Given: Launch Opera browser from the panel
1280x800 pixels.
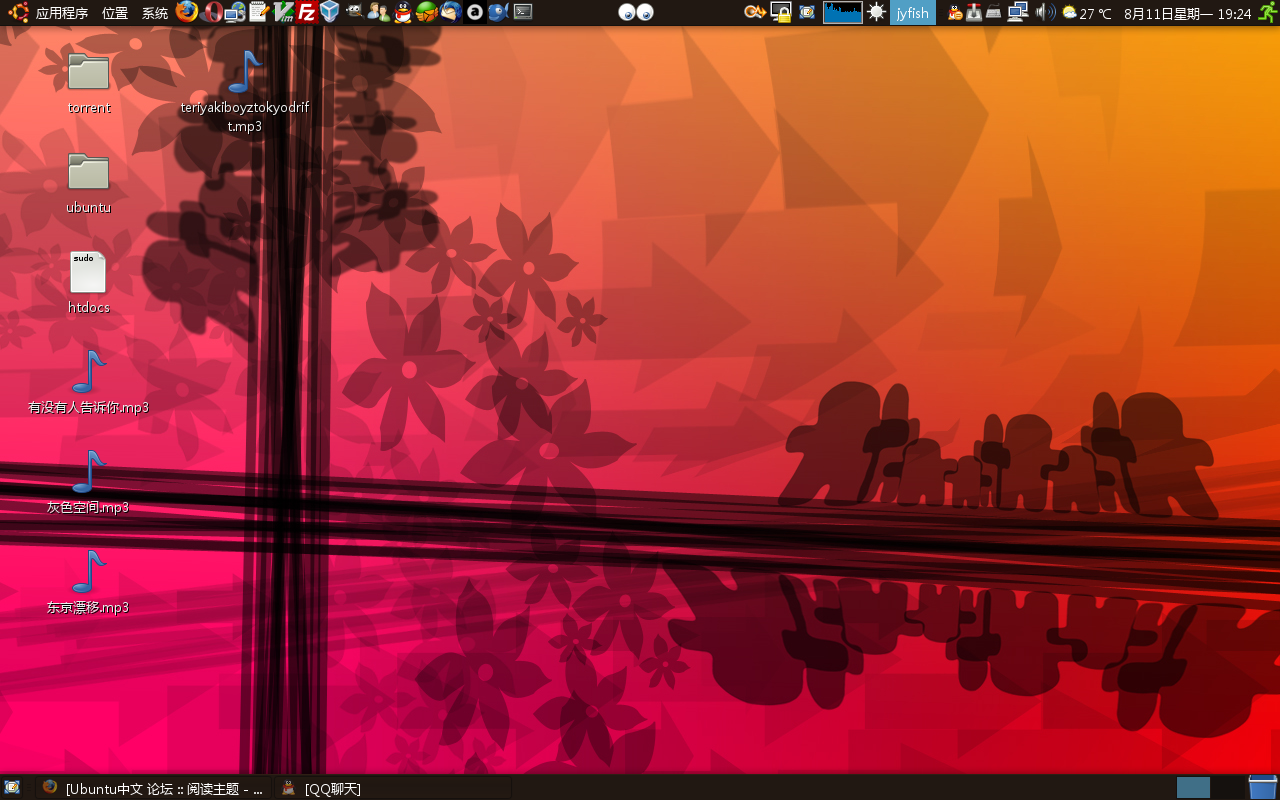Looking at the screenshot, I should [211, 12].
